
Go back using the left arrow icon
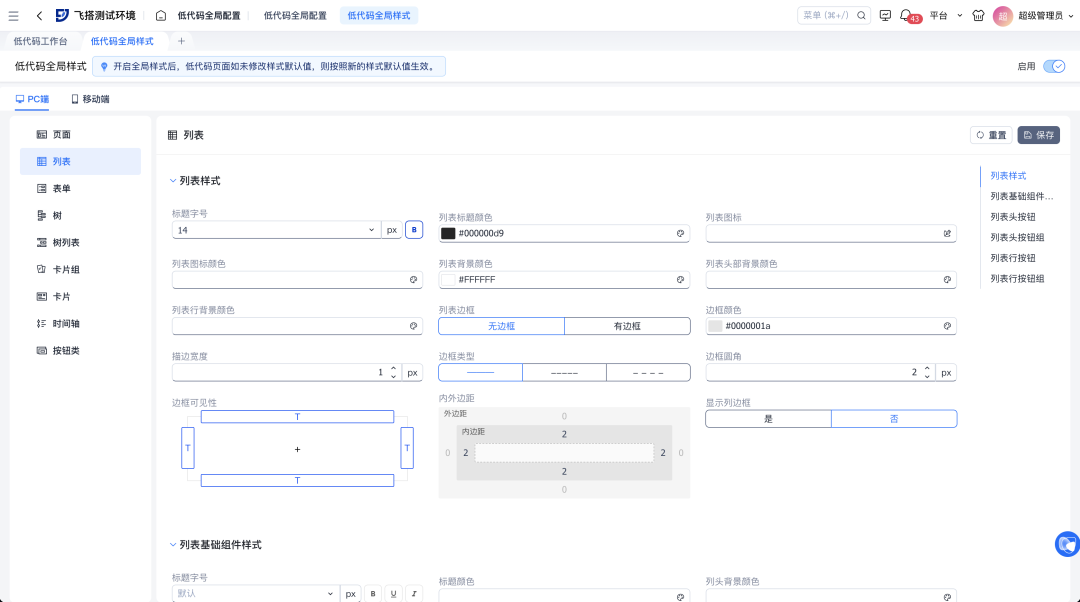[x=39, y=15]
